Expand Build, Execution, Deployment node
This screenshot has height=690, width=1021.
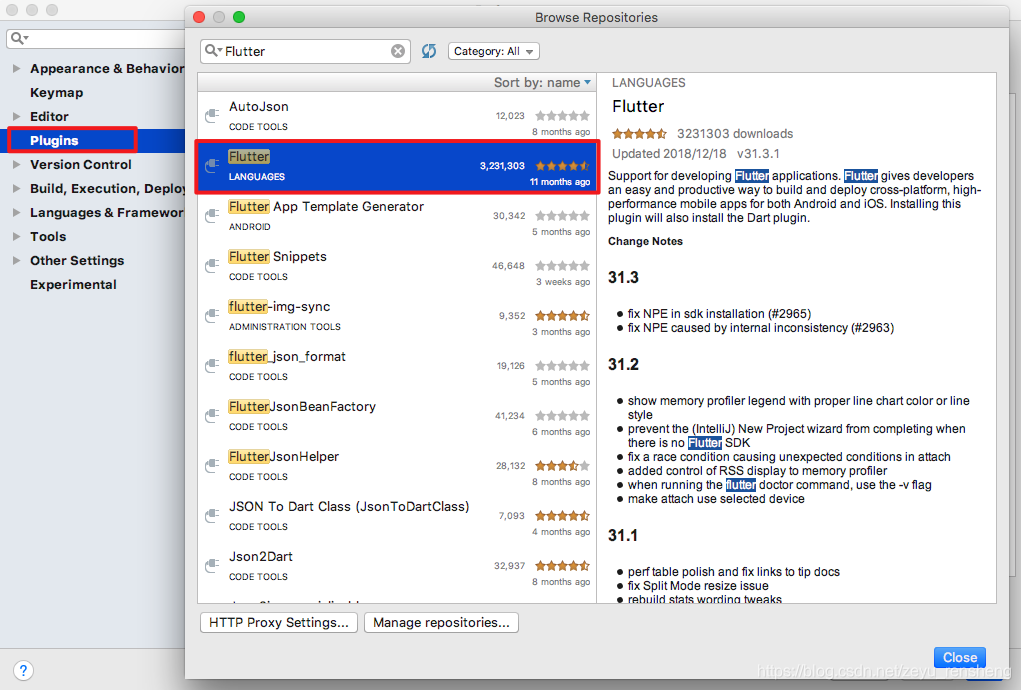point(16,189)
